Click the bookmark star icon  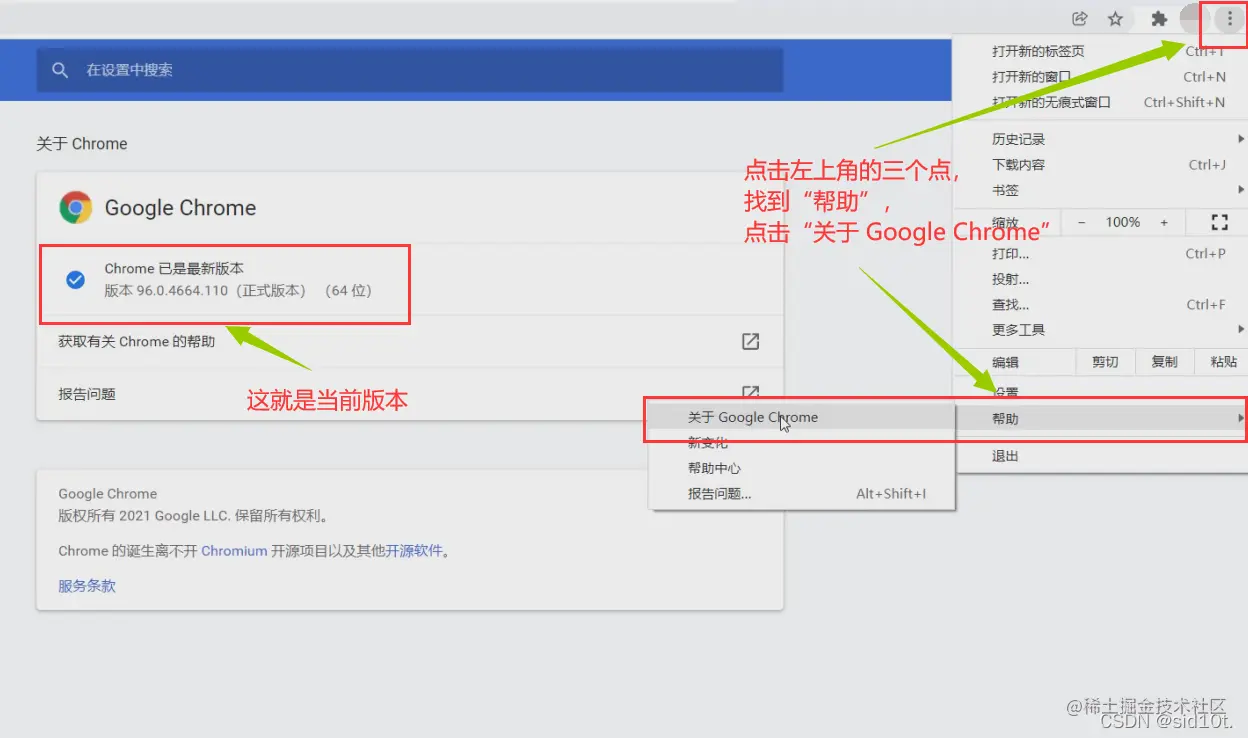tap(1115, 18)
